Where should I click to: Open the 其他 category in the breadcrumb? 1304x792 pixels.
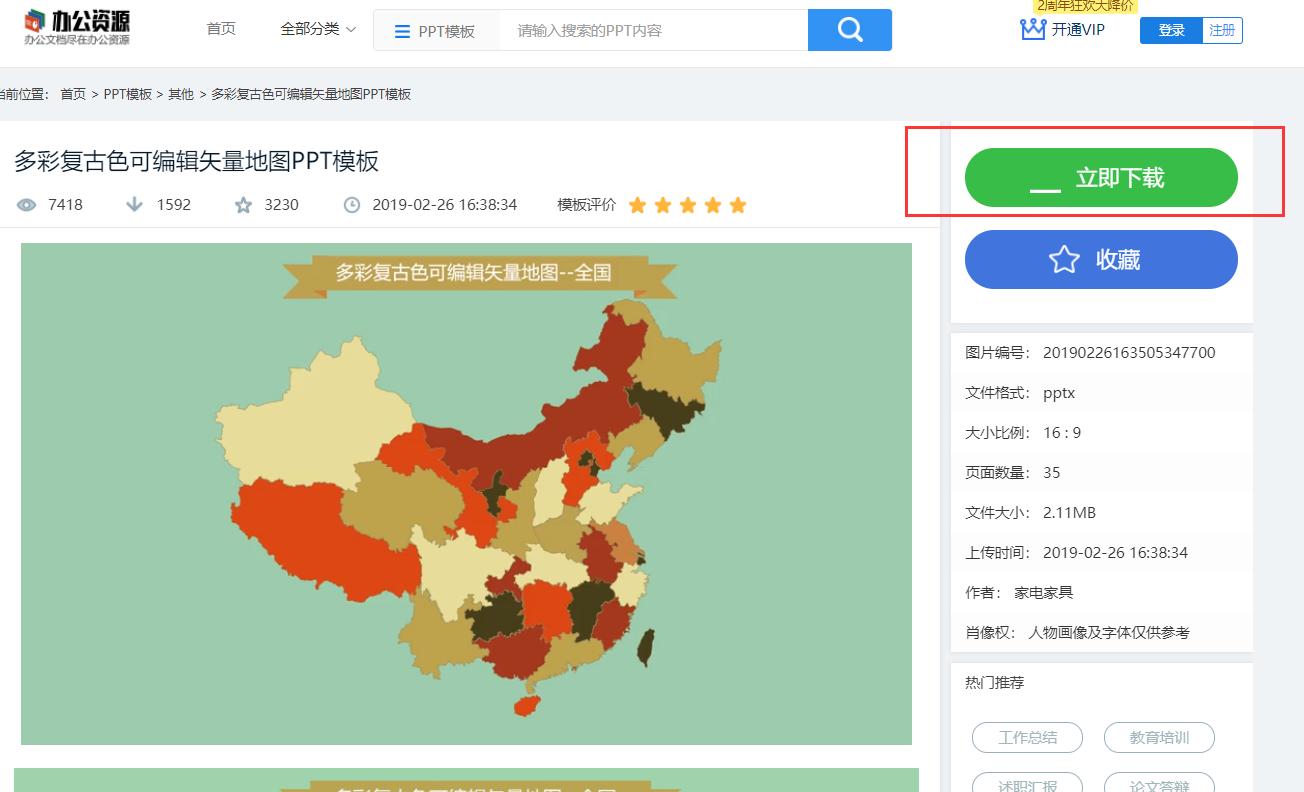click(180, 93)
